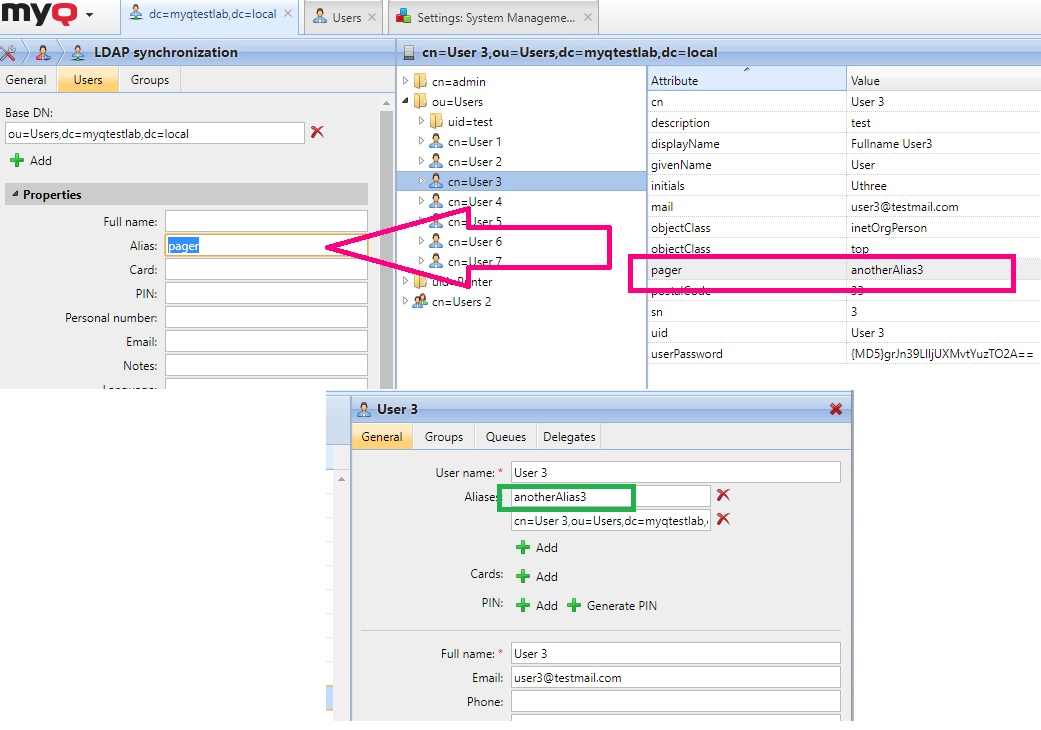Switch to the Groups tab

click(148, 80)
